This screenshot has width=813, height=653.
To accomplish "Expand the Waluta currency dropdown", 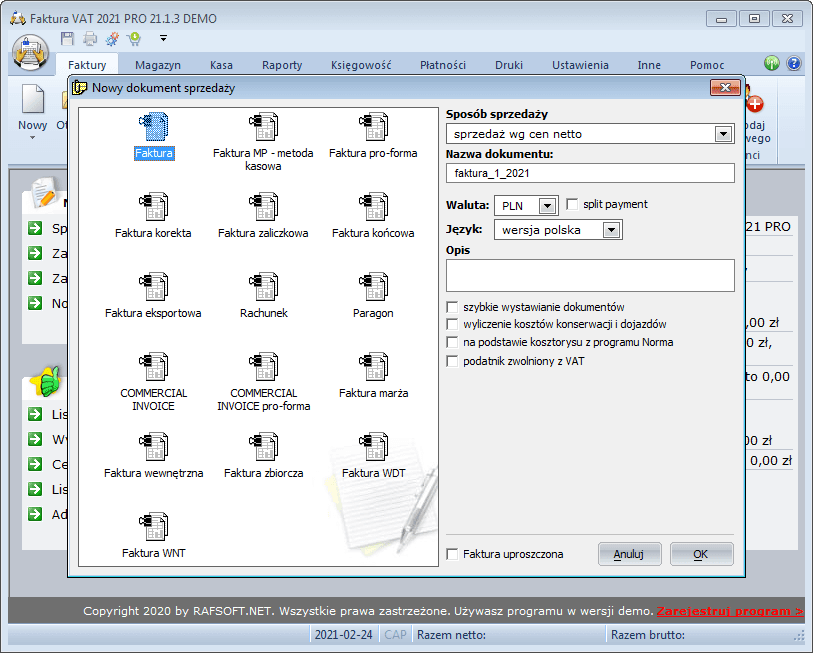I will pos(546,205).
